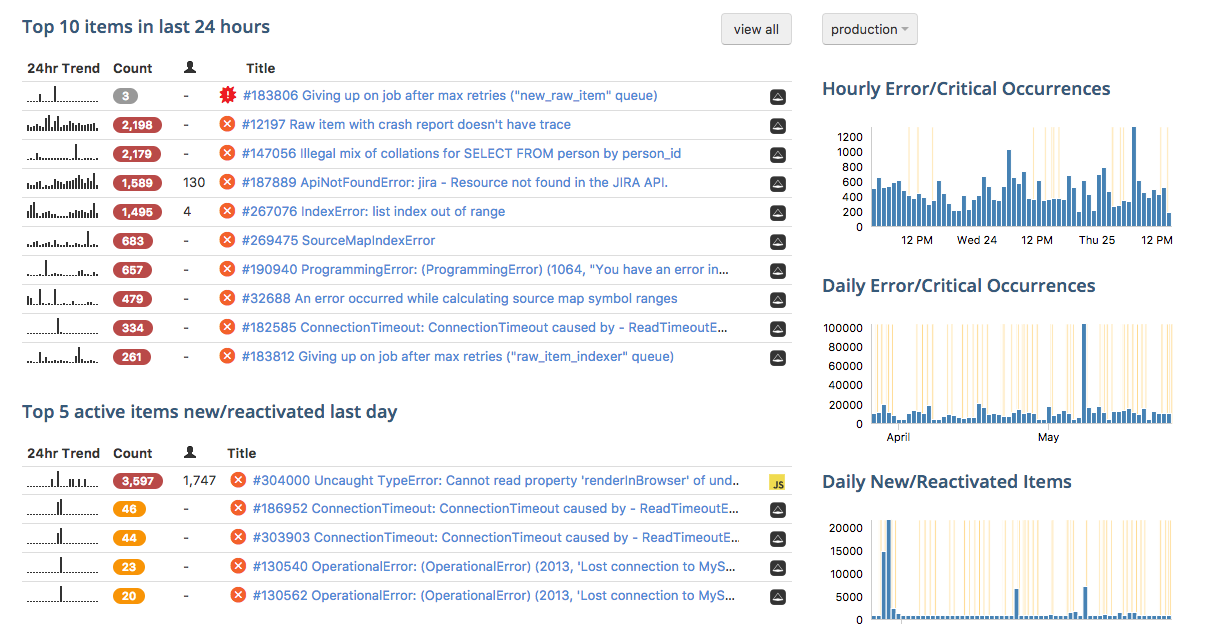
Task: Open the #303903 ConnectionTimeout item
Action: coord(496,538)
